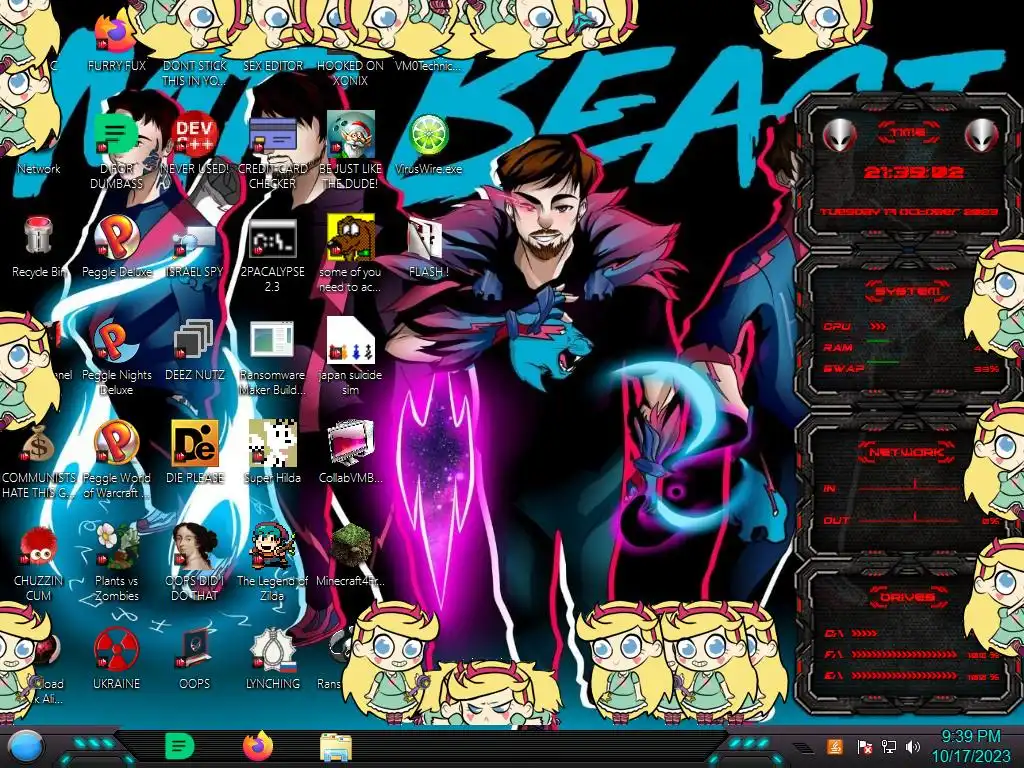The height and width of the screenshot is (768, 1024).
Task: Launch Plants vs Zombies
Action: (x=116, y=546)
